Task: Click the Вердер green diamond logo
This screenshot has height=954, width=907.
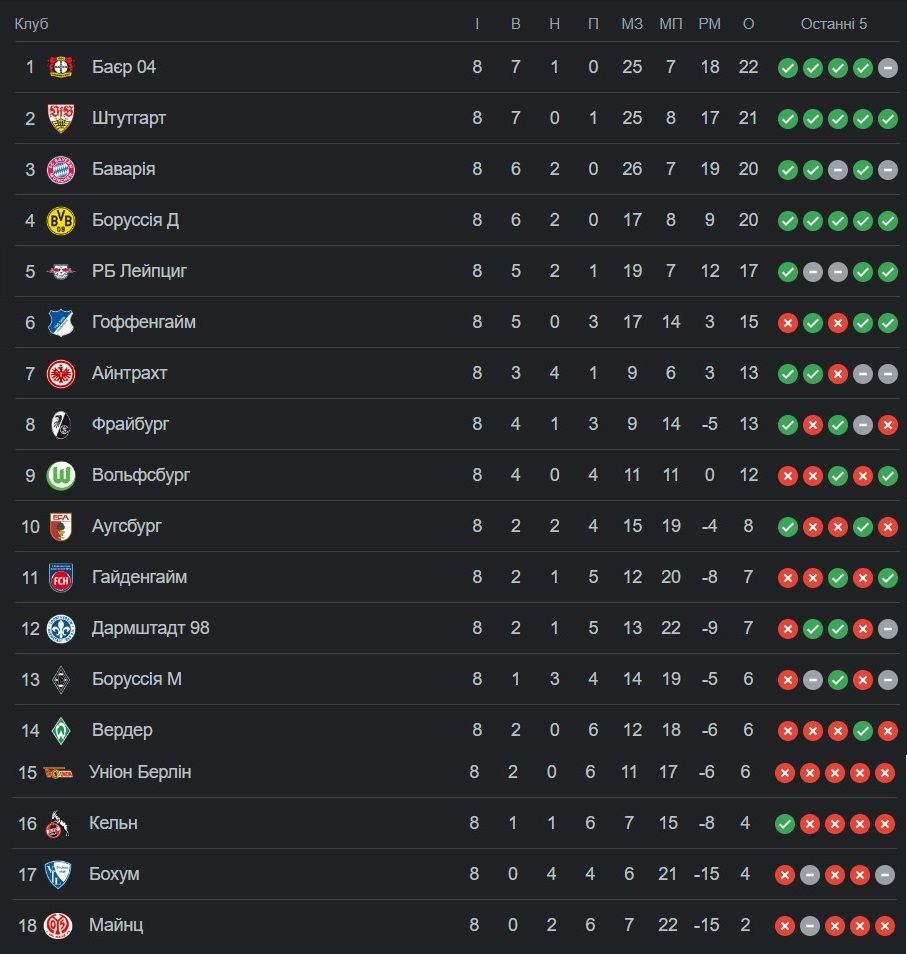Action: click(61, 730)
